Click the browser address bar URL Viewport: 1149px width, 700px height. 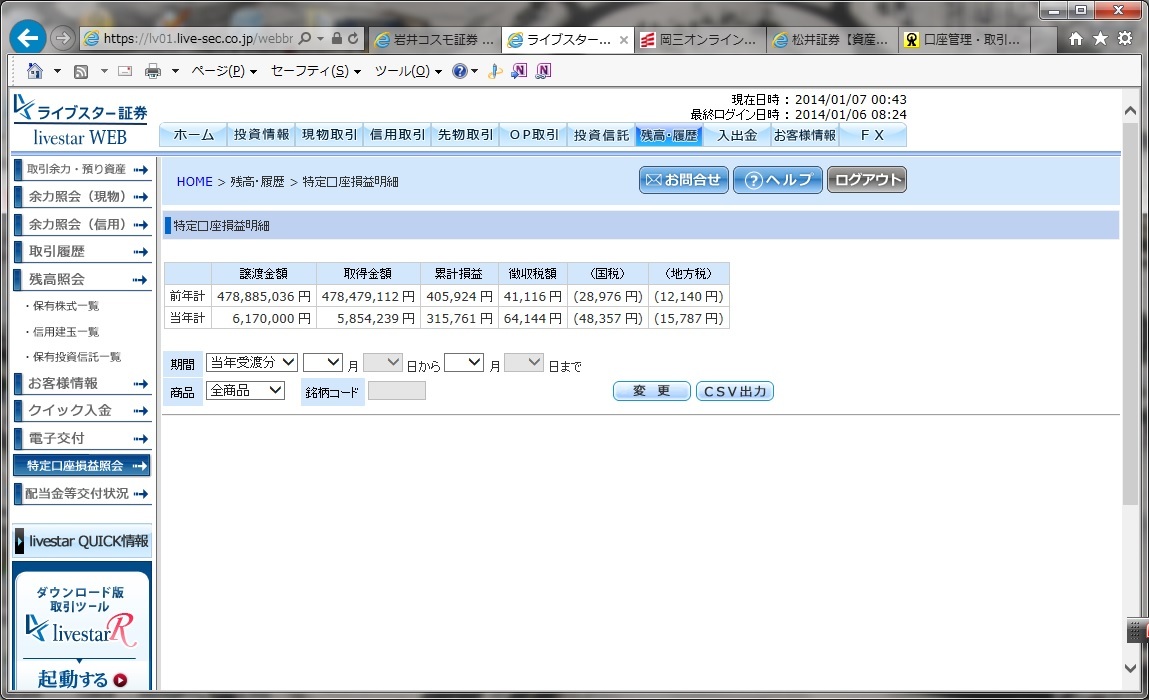[x=198, y=38]
